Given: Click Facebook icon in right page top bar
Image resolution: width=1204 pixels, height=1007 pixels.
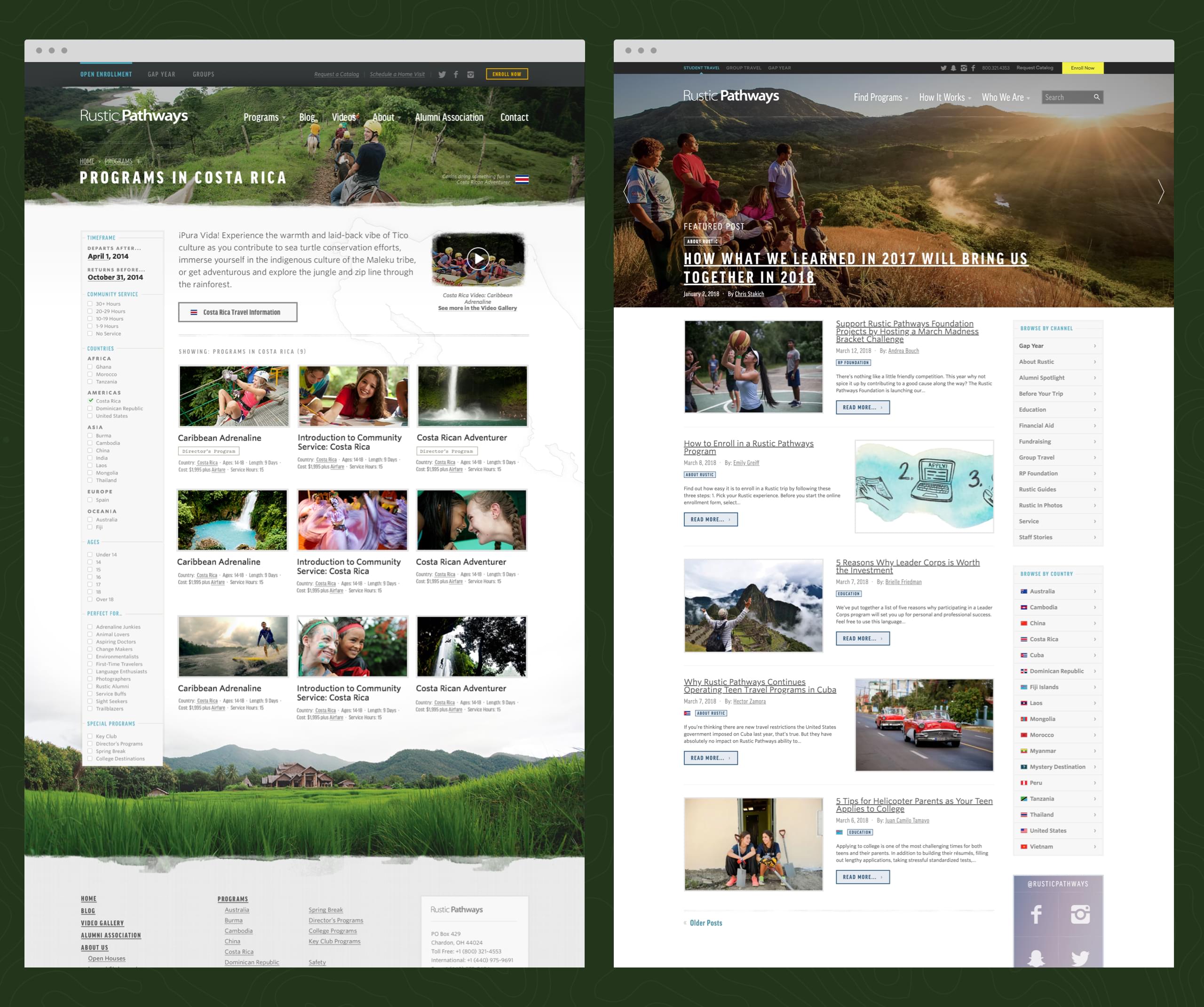Looking at the screenshot, I should (x=973, y=68).
